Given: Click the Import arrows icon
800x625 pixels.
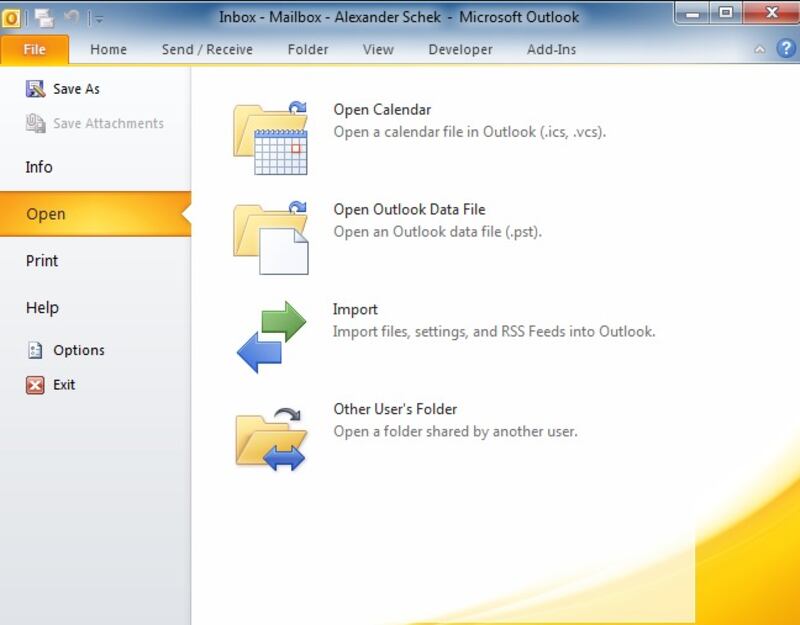Looking at the screenshot, I should (x=270, y=337).
